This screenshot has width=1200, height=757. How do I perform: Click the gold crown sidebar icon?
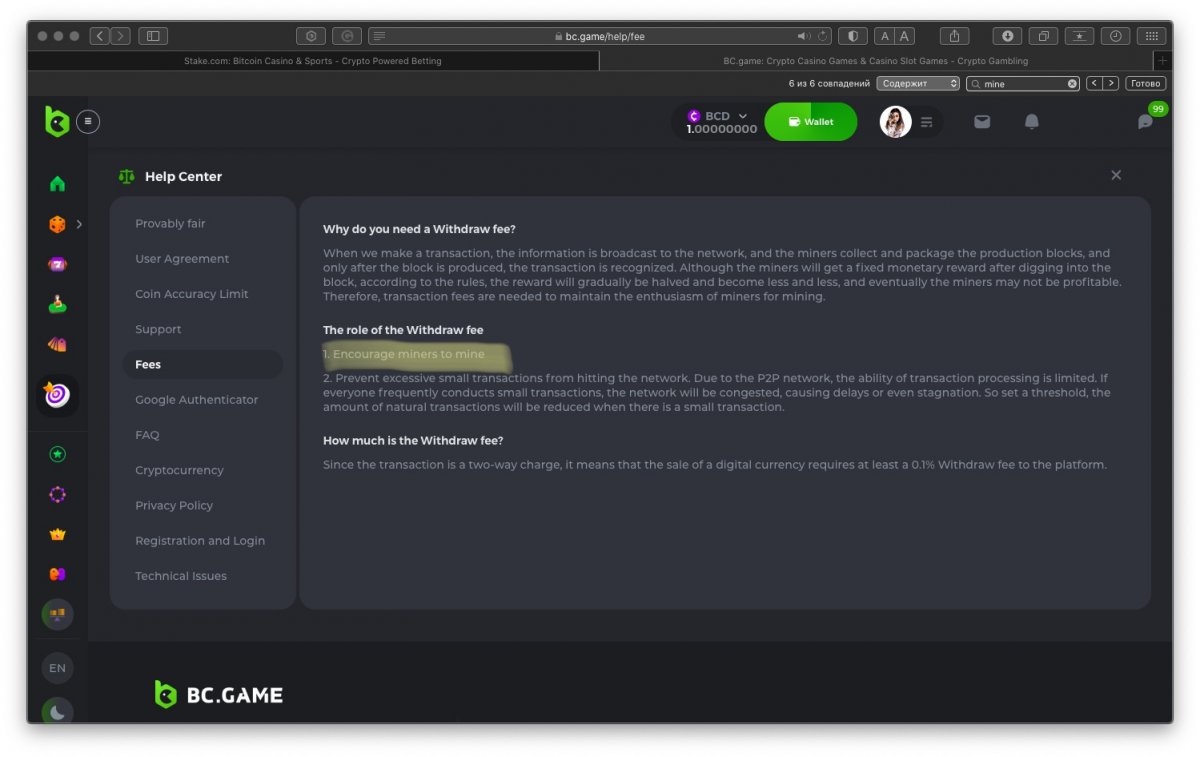pyautogui.click(x=57, y=534)
